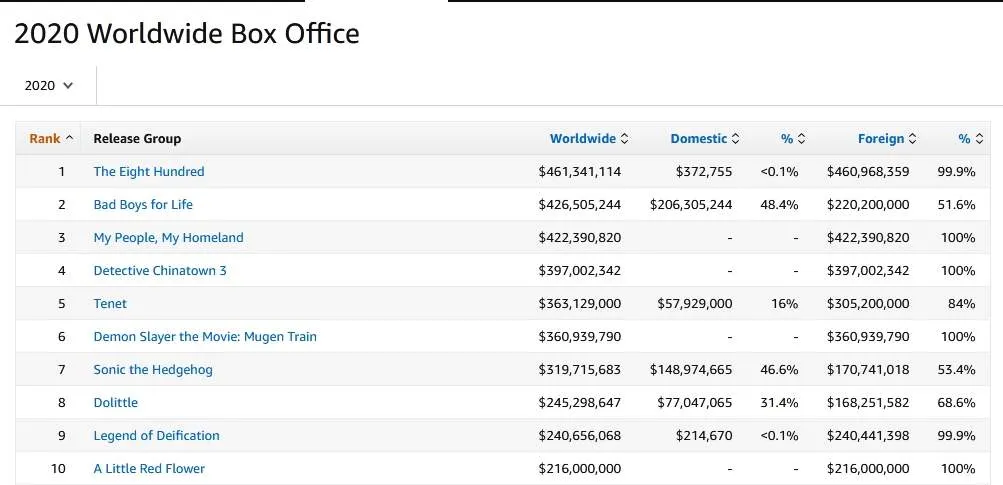1003x485 pixels.
Task: Sort by foreign percentage column
Action: tap(969, 139)
